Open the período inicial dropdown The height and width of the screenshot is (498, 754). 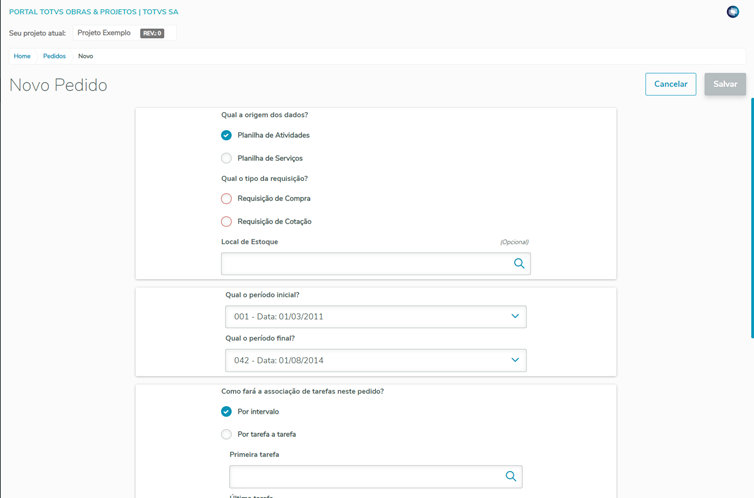click(375, 316)
